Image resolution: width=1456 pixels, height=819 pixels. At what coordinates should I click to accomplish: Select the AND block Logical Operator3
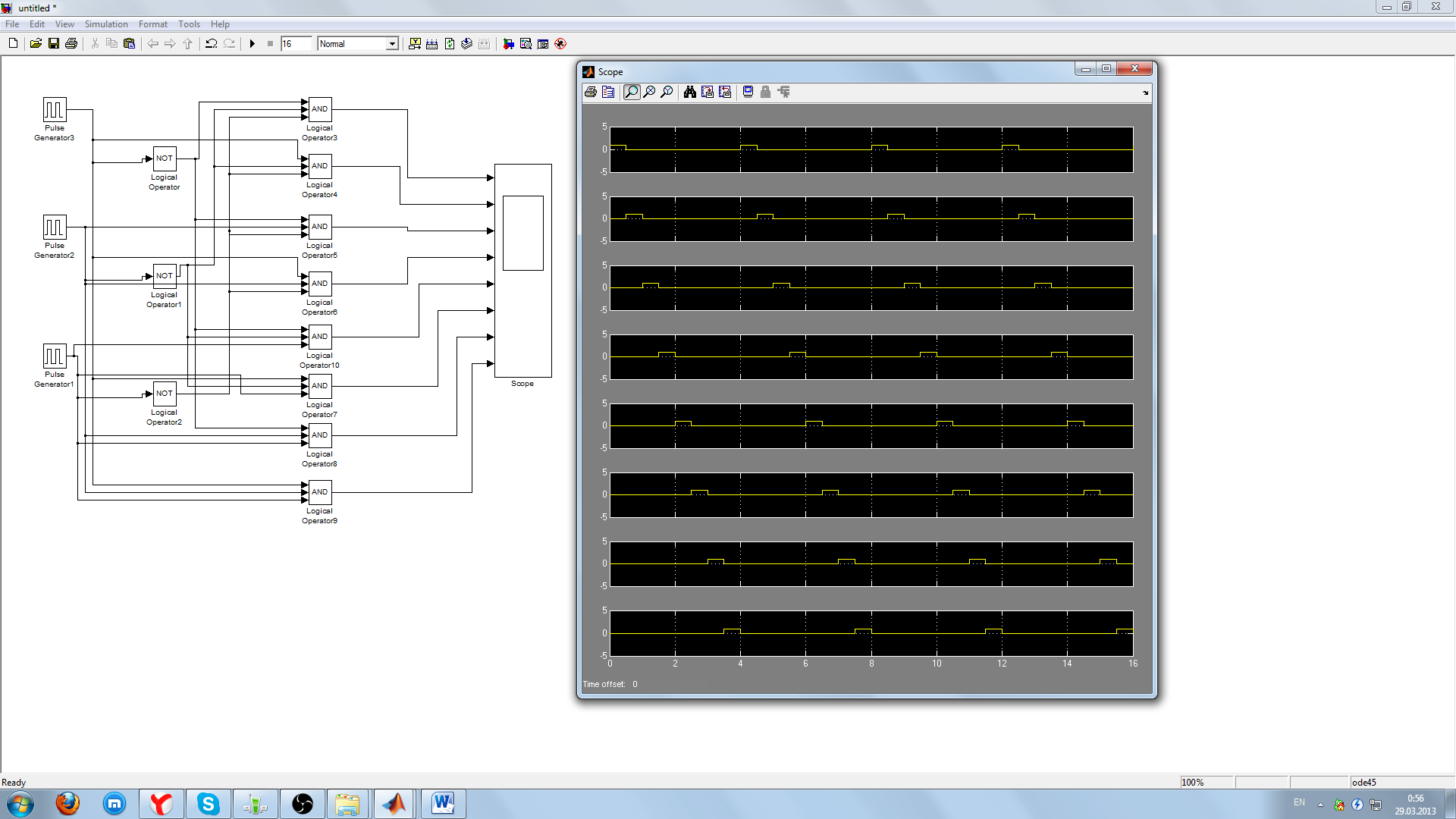pos(320,109)
